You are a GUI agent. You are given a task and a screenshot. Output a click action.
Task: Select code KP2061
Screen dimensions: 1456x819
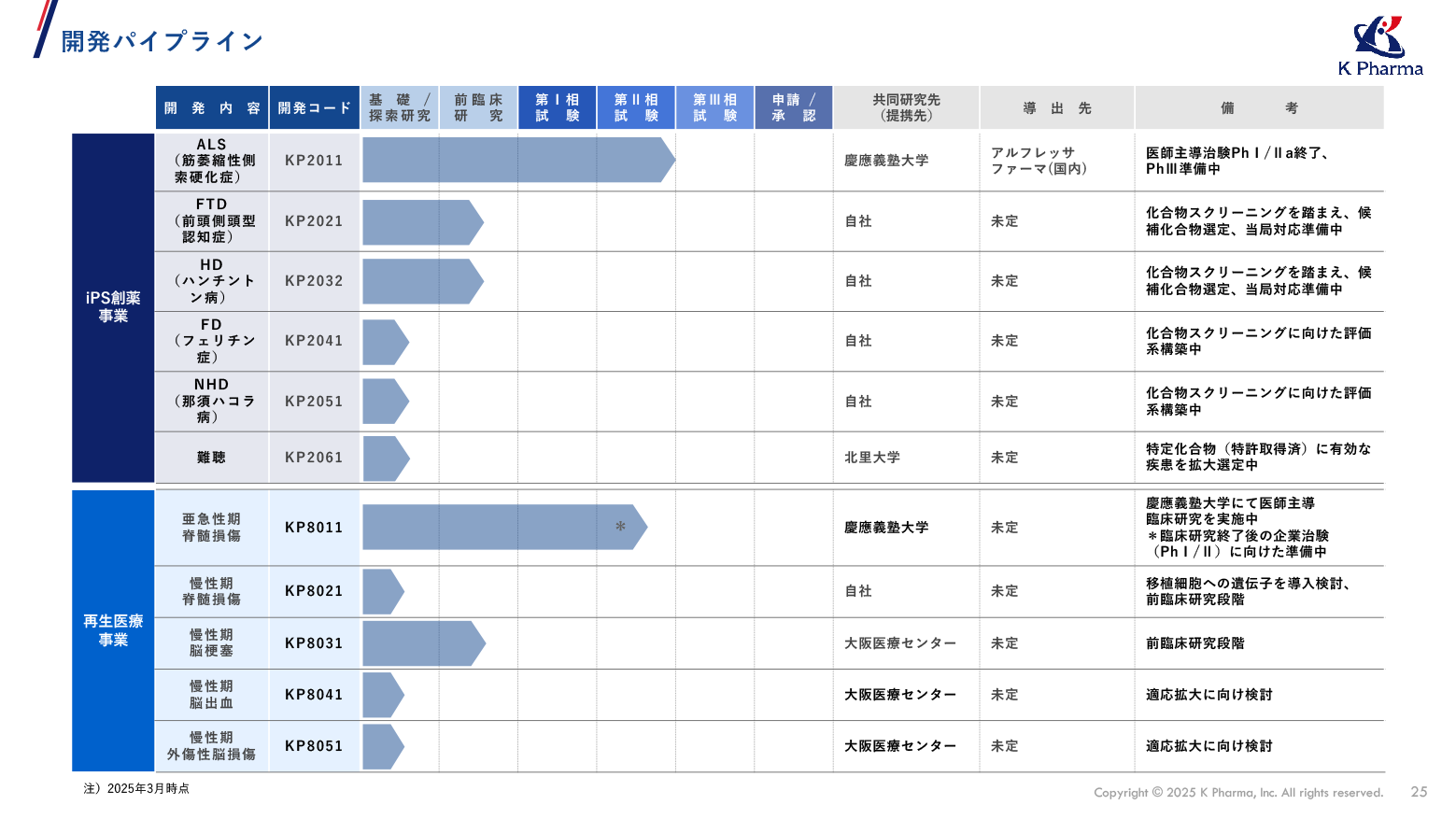coord(314,458)
